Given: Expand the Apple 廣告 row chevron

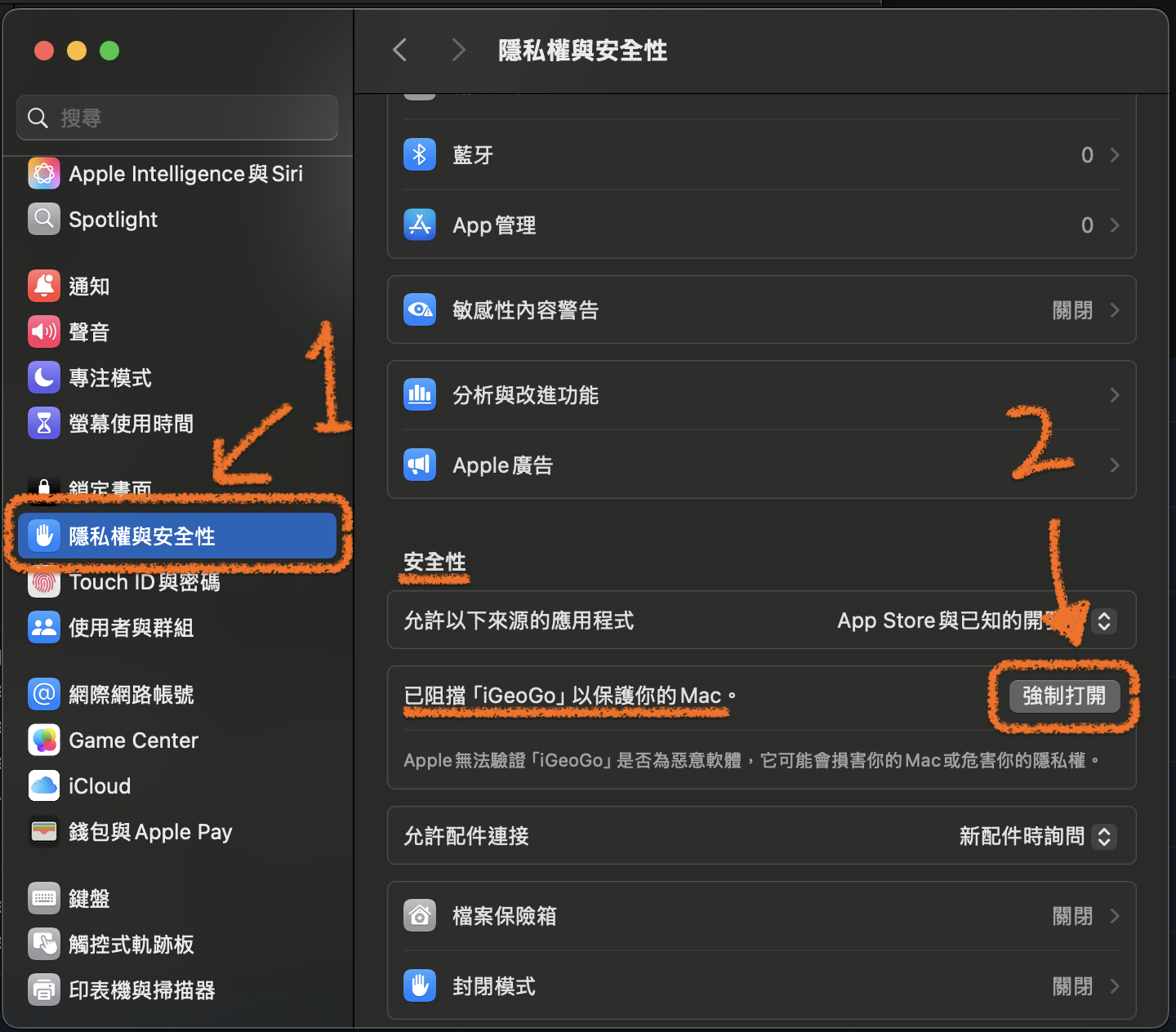Looking at the screenshot, I should pyautogui.click(x=1114, y=465).
